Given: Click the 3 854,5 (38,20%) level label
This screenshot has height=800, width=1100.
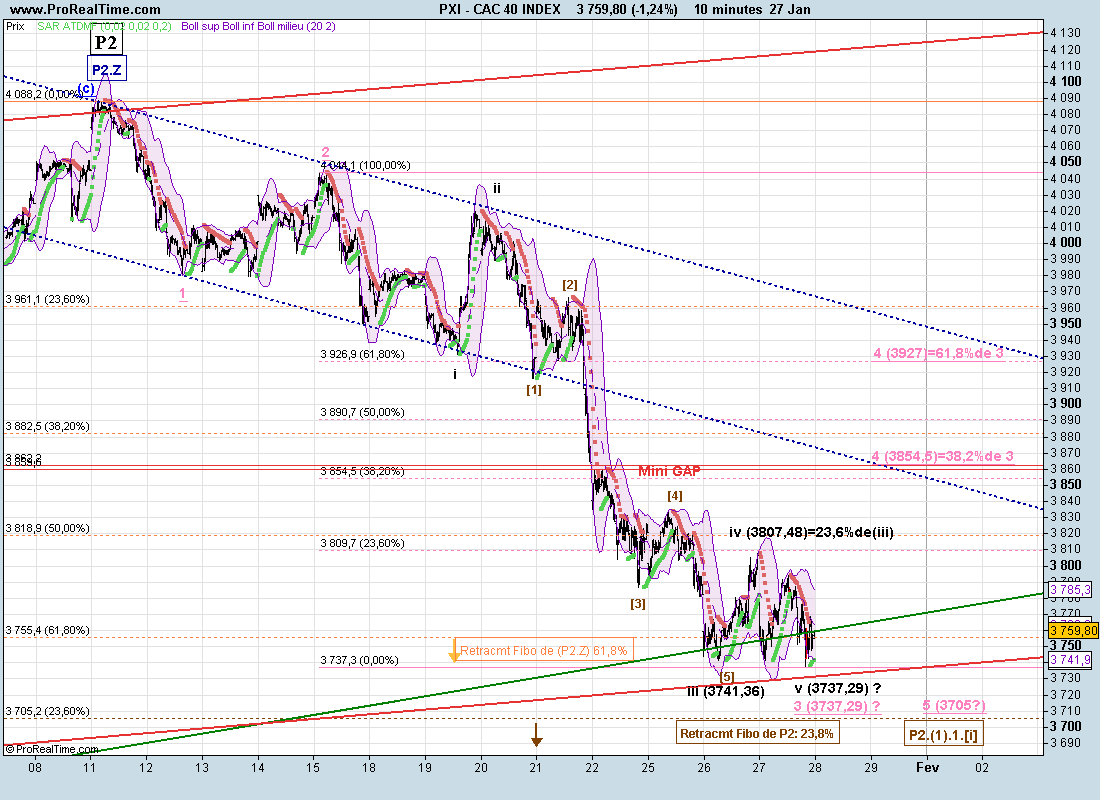Looking at the screenshot, I should [x=363, y=472].
